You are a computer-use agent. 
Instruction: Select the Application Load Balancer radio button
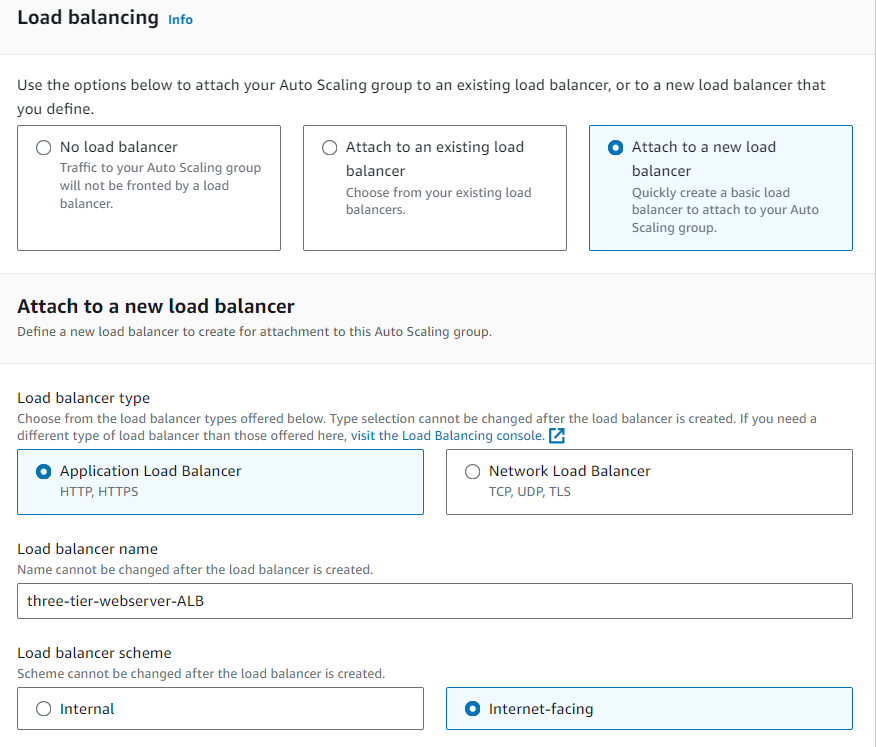click(44, 472)
